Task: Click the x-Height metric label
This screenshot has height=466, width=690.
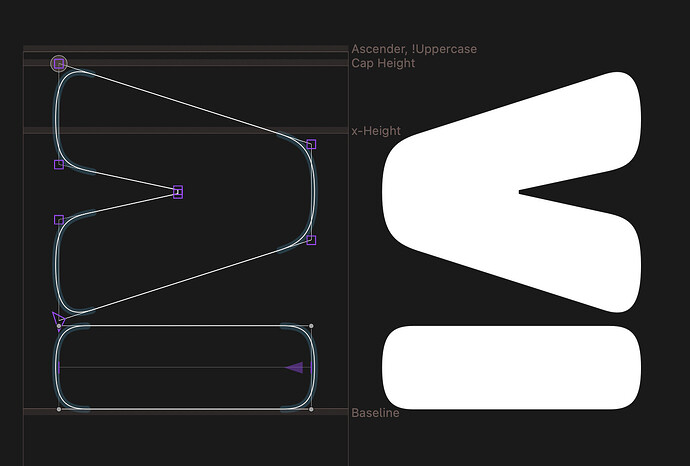Action: (x=376, y=131)
